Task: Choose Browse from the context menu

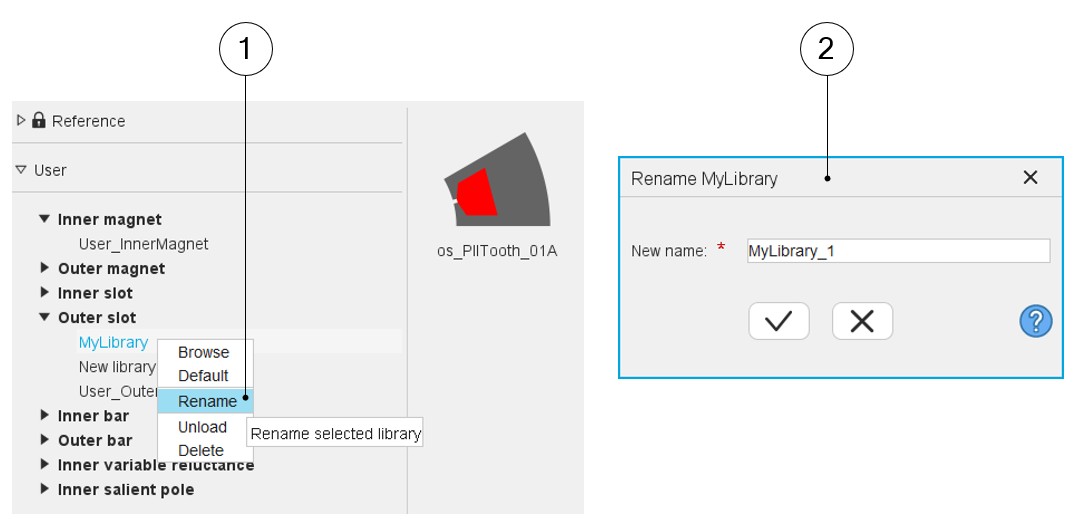Action: coord(203,352)
